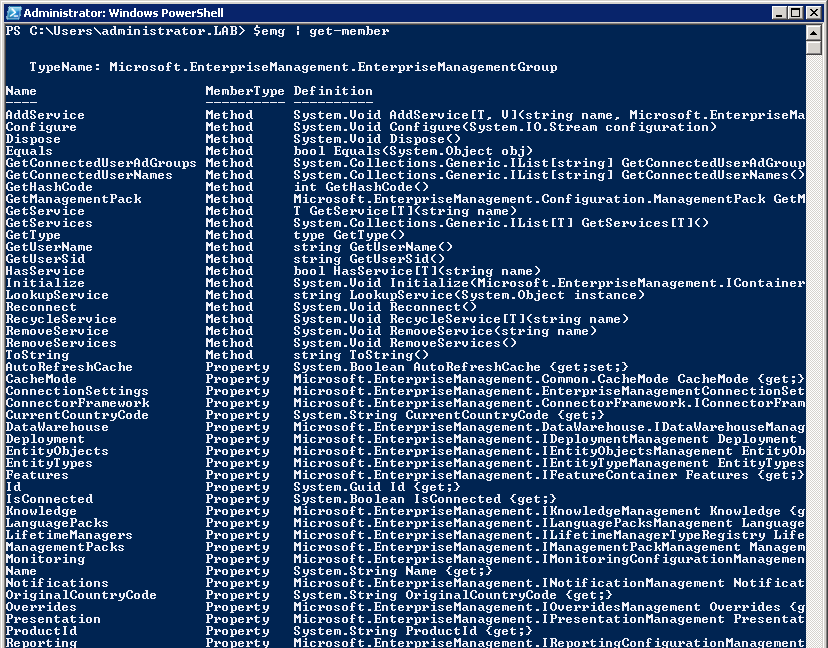The image size is (828, 648).
Task: Open the PowerShell system menu icon
Action: coord(12,12)
